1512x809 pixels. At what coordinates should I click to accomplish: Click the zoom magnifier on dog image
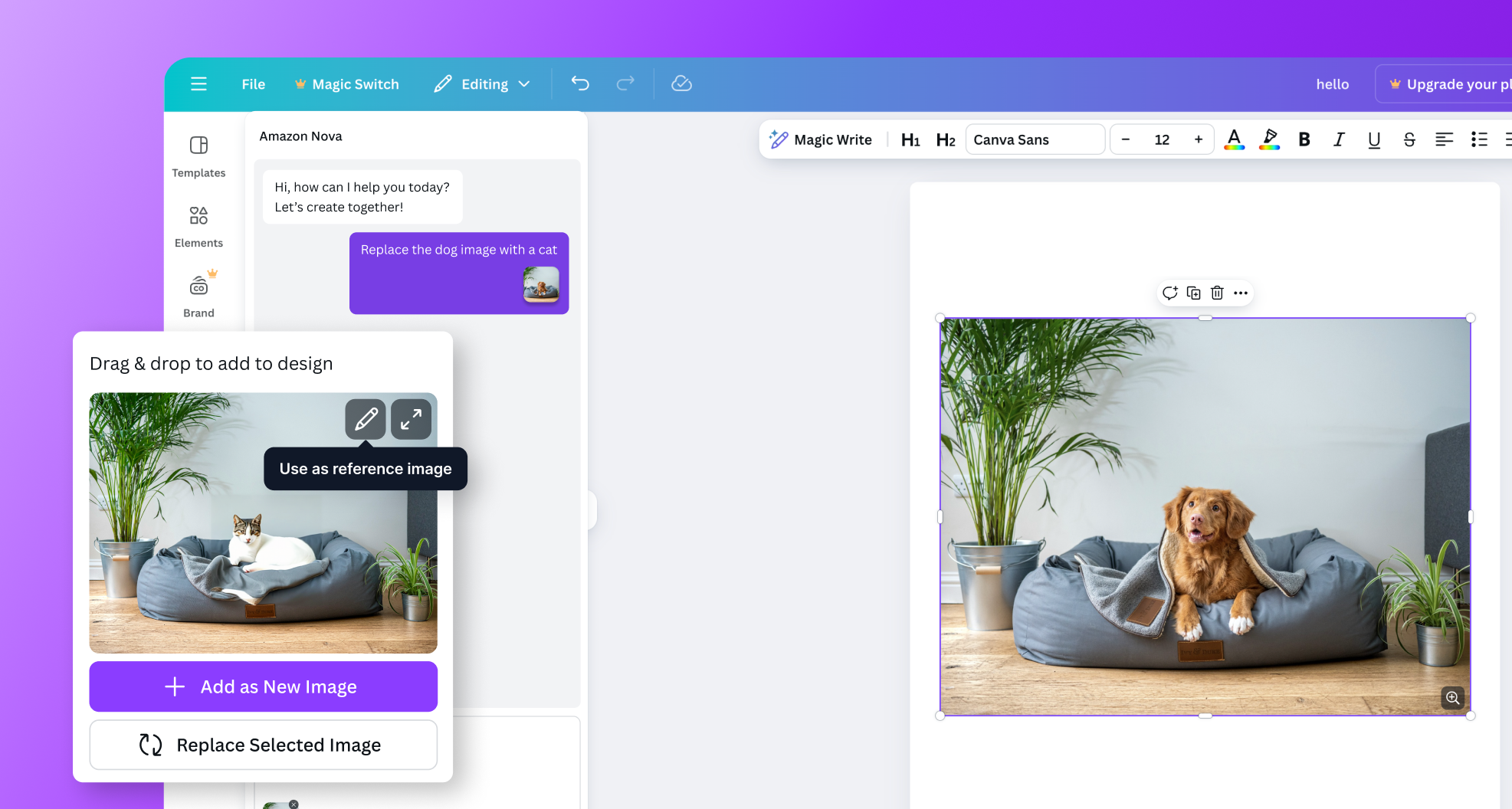point(1452,698)
